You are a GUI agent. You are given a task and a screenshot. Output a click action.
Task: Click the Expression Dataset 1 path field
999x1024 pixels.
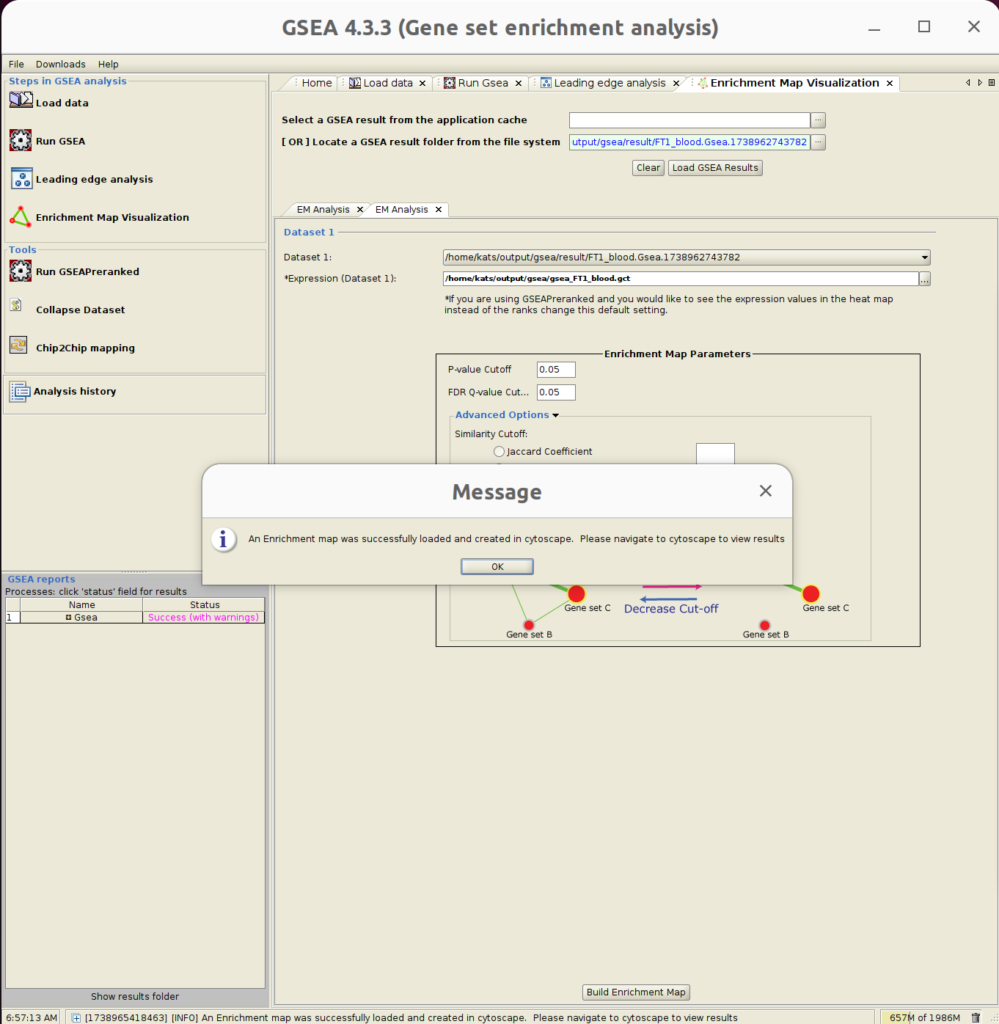(x=680, y=279)
